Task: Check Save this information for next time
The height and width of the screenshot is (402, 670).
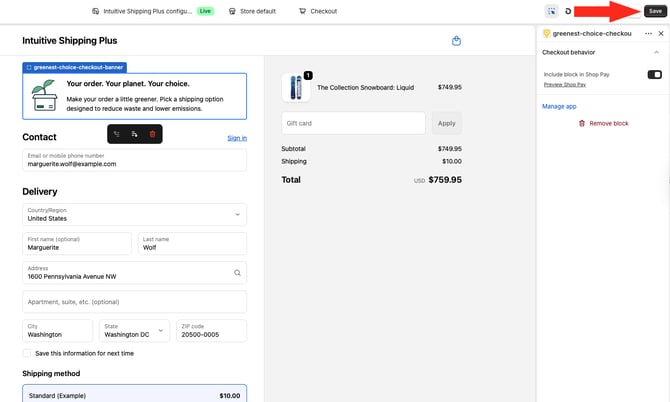Action: coord(27,353)
